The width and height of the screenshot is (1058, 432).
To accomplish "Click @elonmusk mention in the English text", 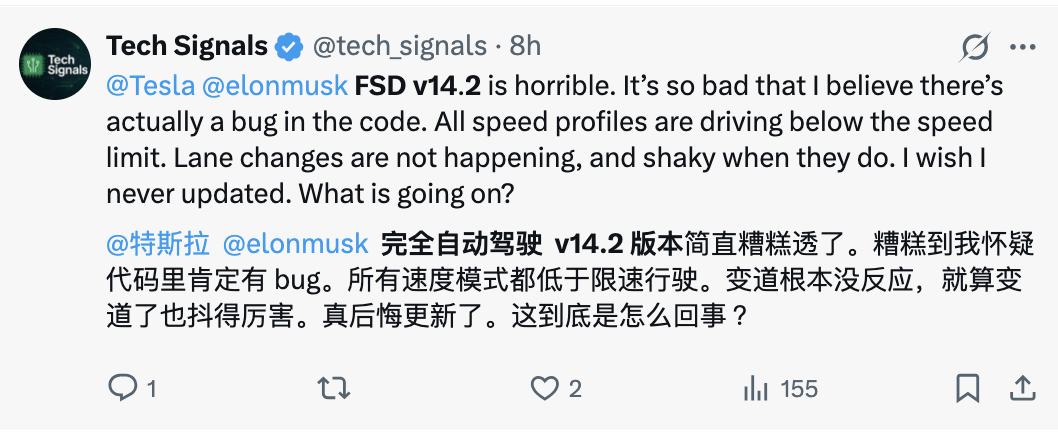I will pos(276,85).
